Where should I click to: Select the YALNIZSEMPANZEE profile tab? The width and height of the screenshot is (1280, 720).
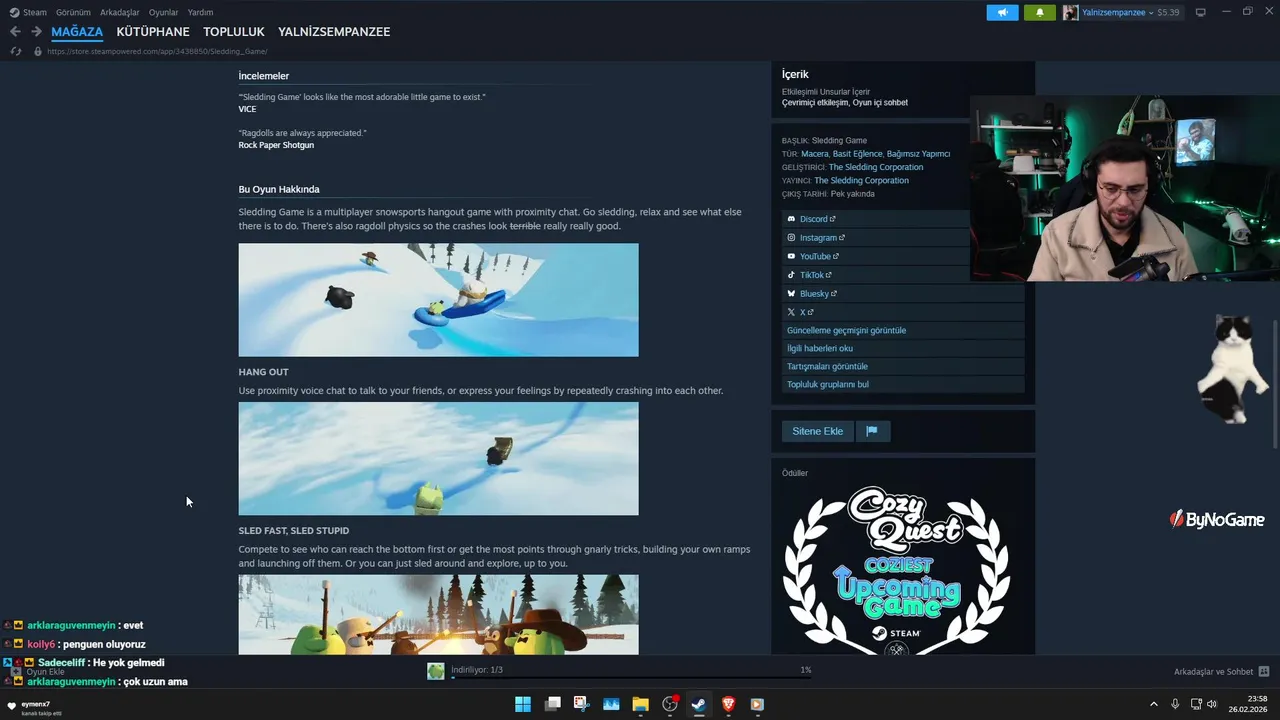[334, 32]
